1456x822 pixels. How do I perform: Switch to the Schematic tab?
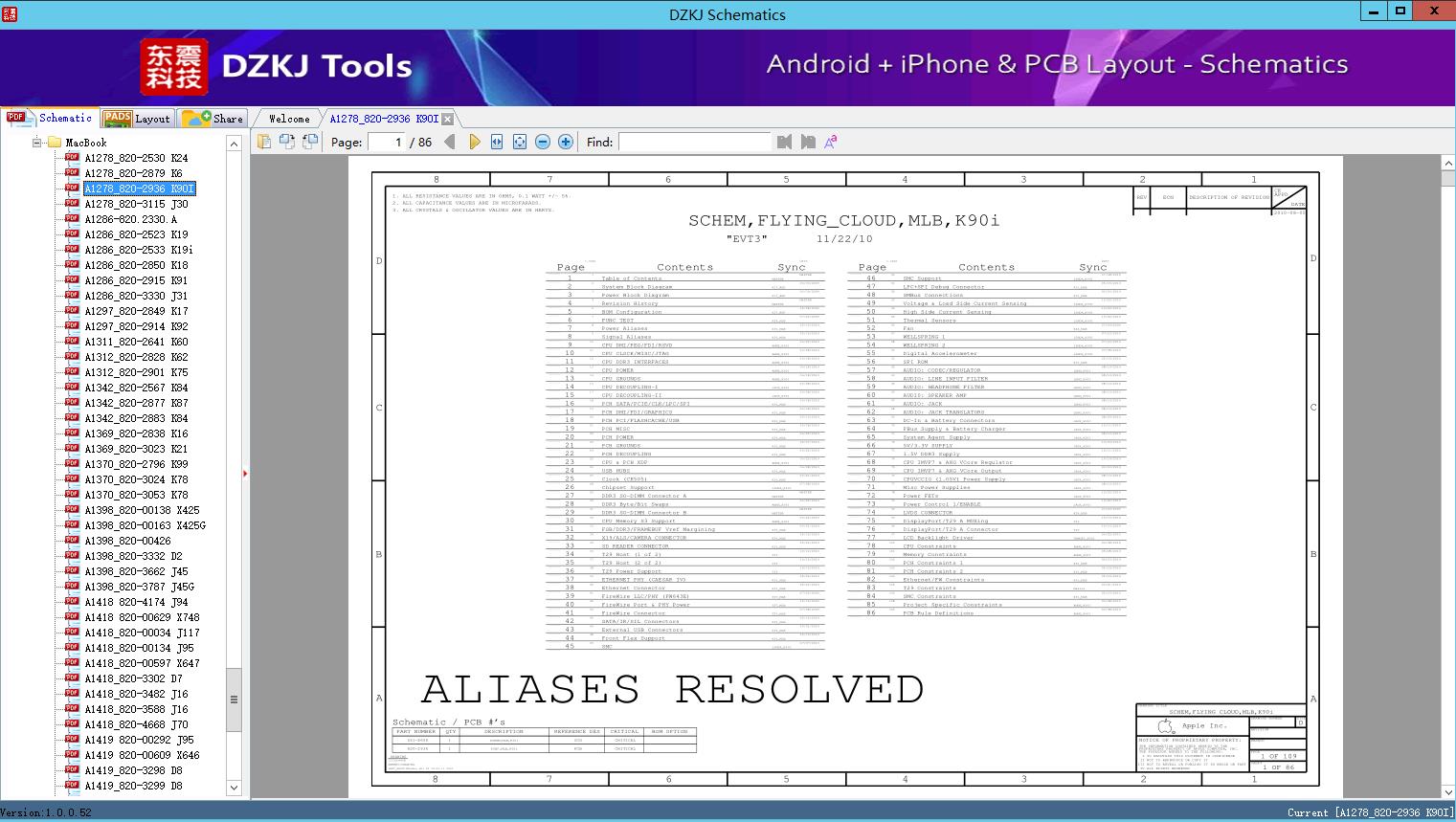pos(50,118)
